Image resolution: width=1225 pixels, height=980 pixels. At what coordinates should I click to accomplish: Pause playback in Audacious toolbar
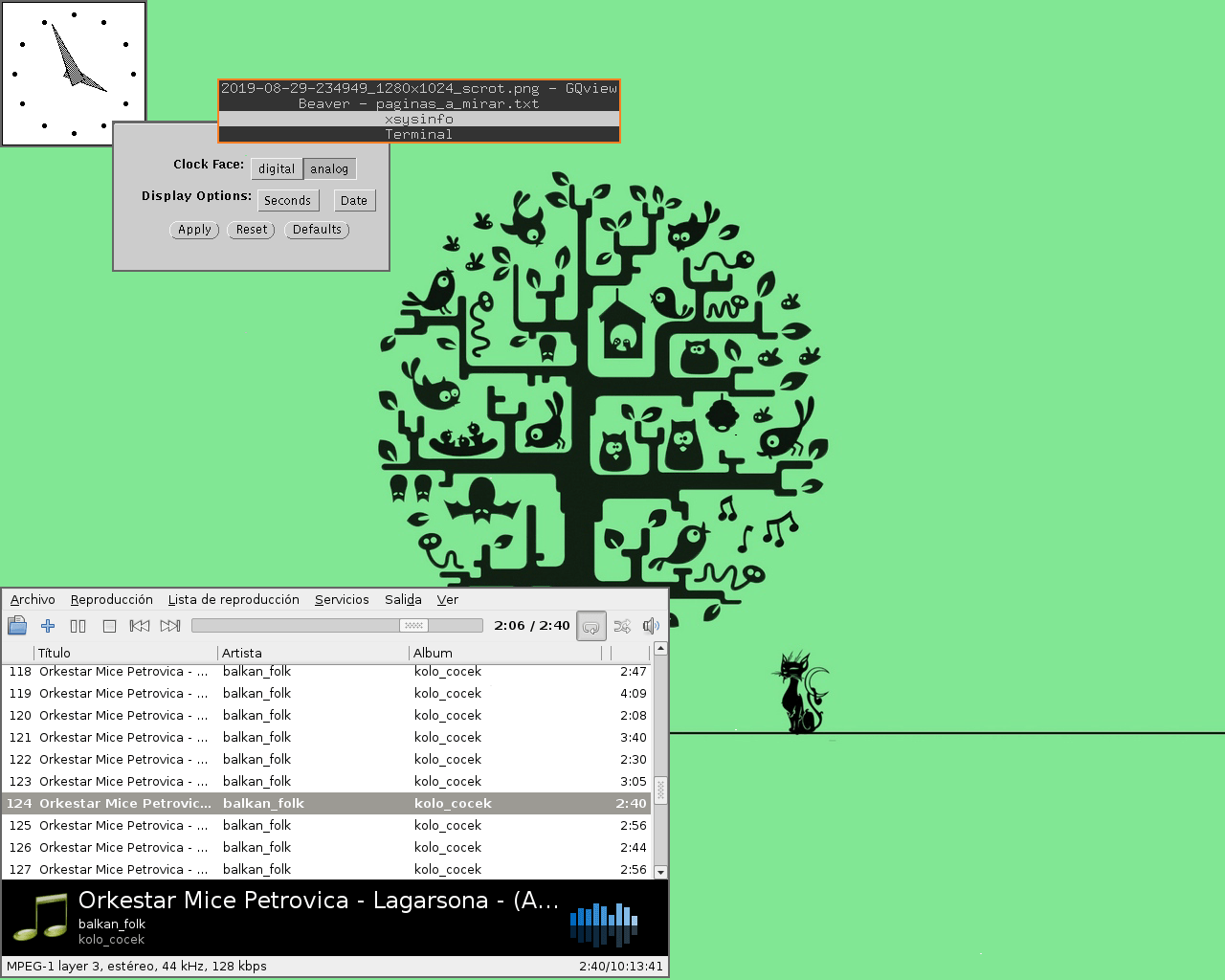[78, 626]
